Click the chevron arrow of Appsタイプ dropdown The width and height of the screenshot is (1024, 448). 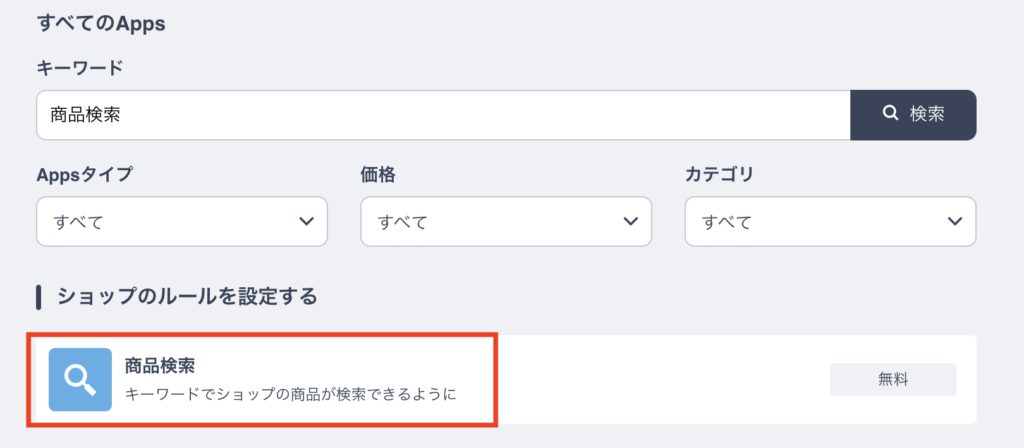[x=306, y=221]
